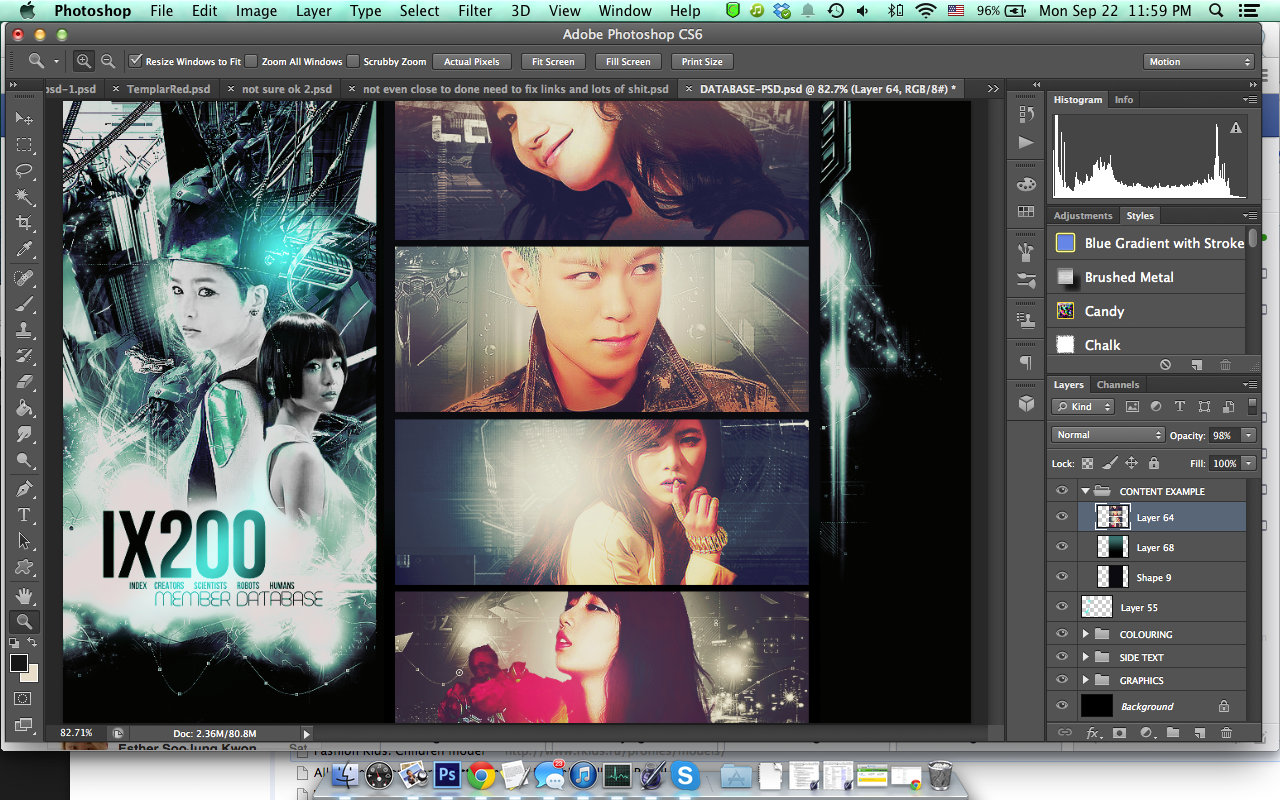Open the Opacity slider dropdown arrow

[x=1248, y=435]
